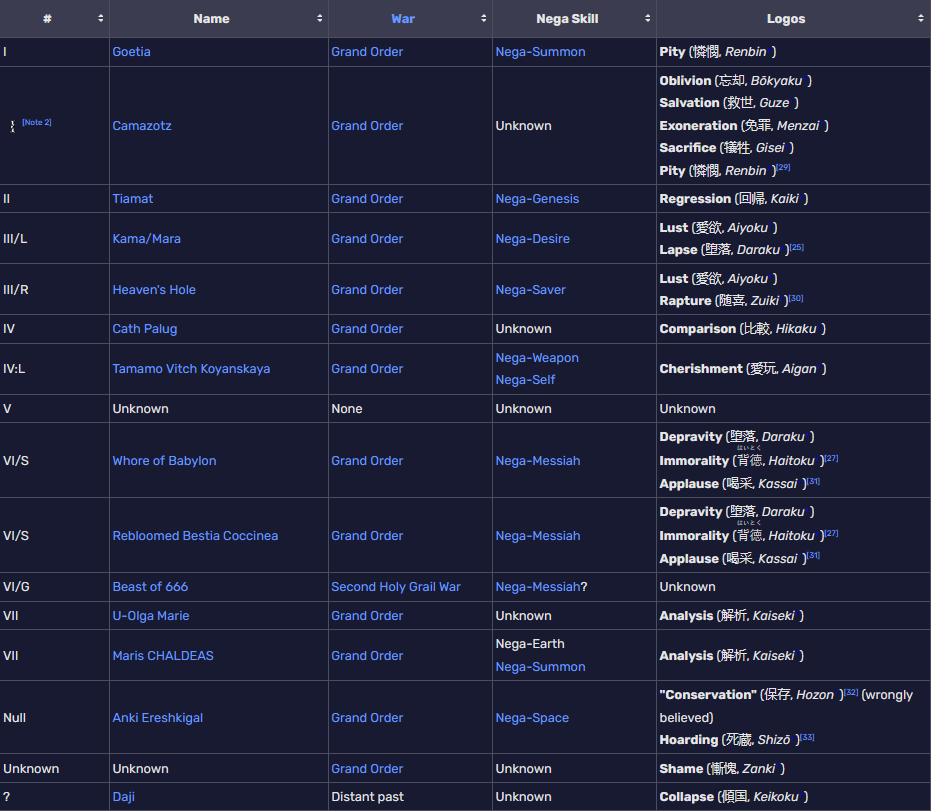This screenshot has height=811, width=931.
Task: Open the Goetia link
Action: tap(131, 52)
